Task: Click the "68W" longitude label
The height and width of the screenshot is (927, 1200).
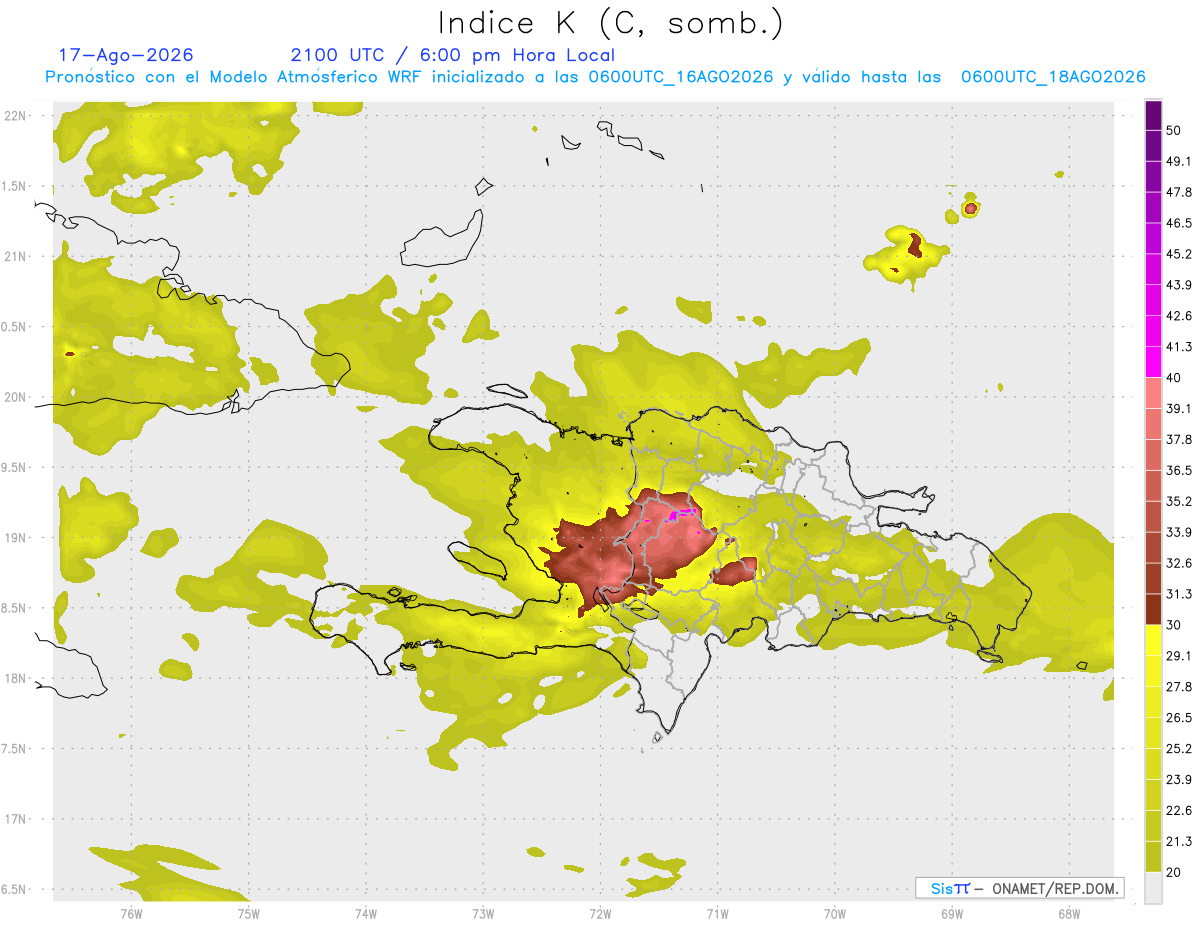Action: 1069,914
